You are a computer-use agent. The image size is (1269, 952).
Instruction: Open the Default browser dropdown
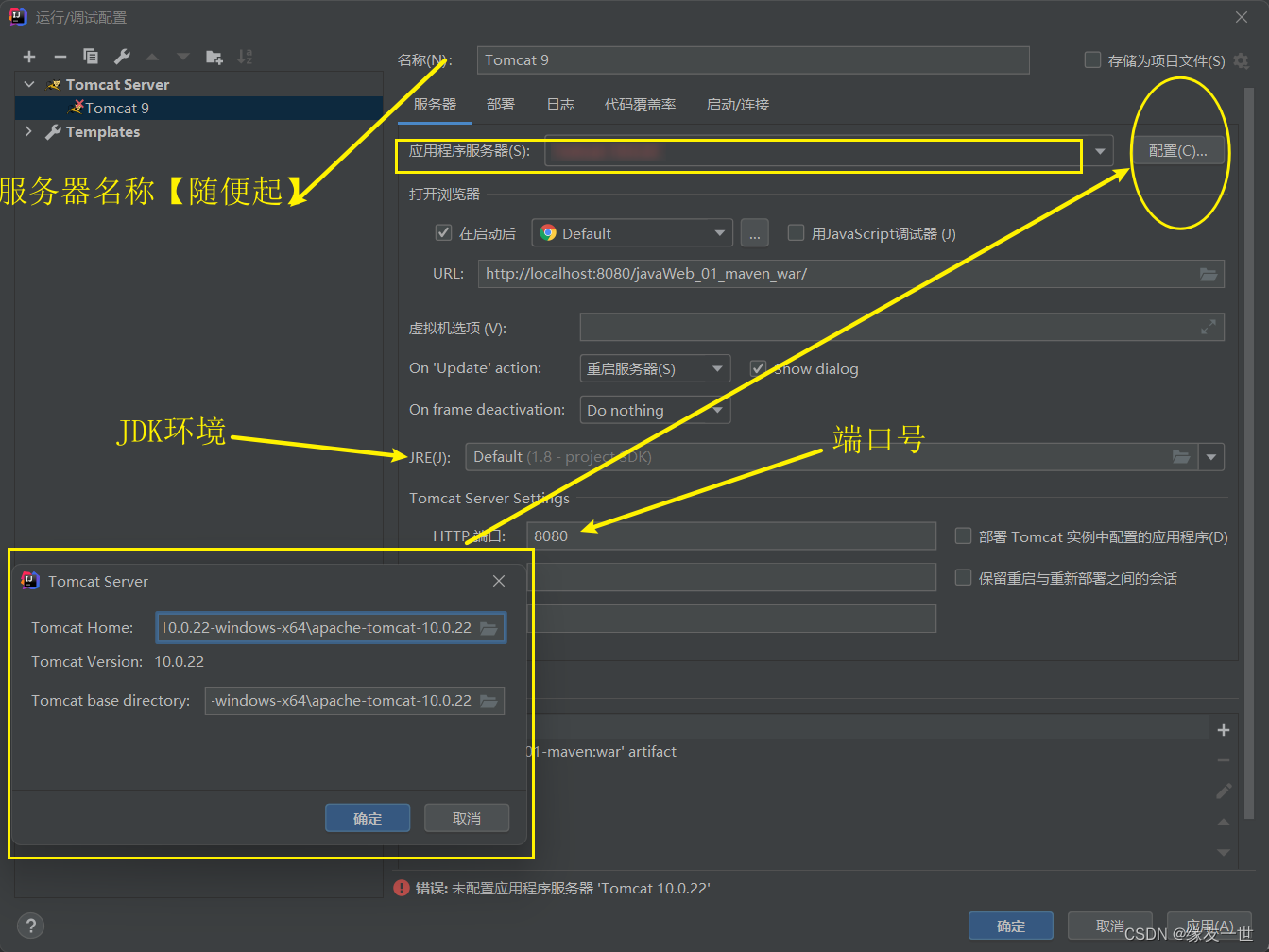tap(632, 233)
